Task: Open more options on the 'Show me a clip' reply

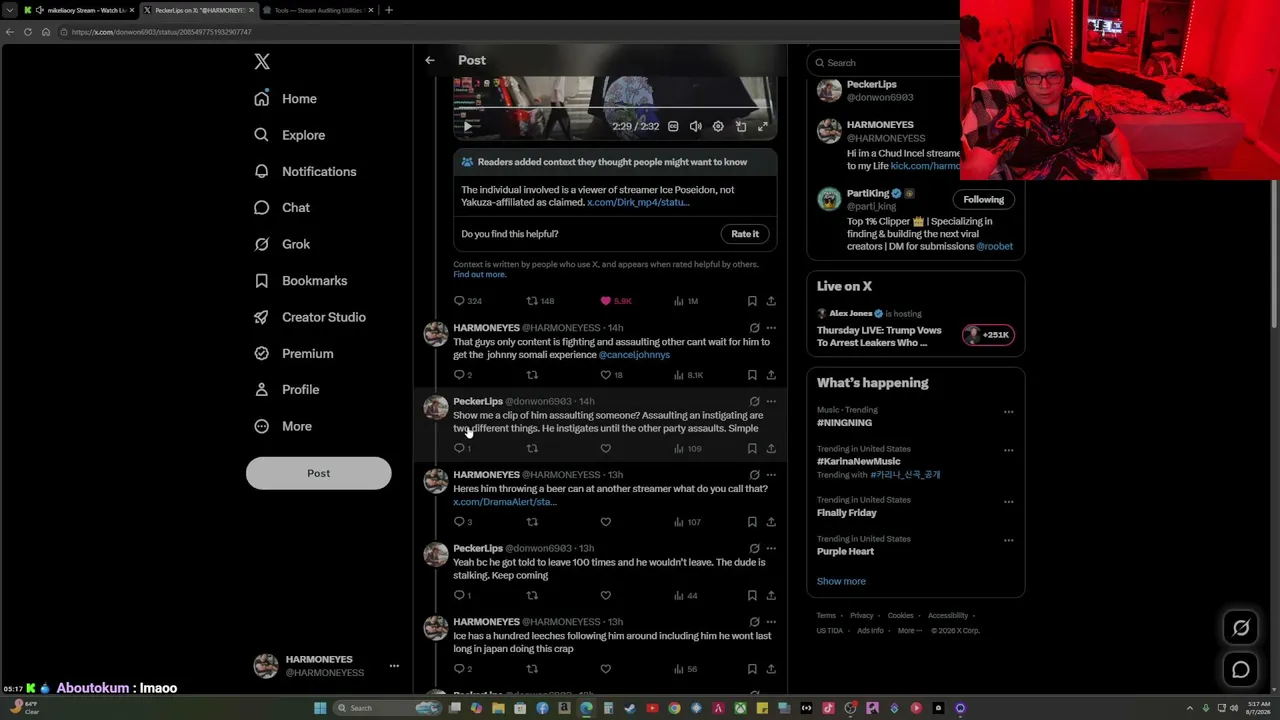Action: 771,401
